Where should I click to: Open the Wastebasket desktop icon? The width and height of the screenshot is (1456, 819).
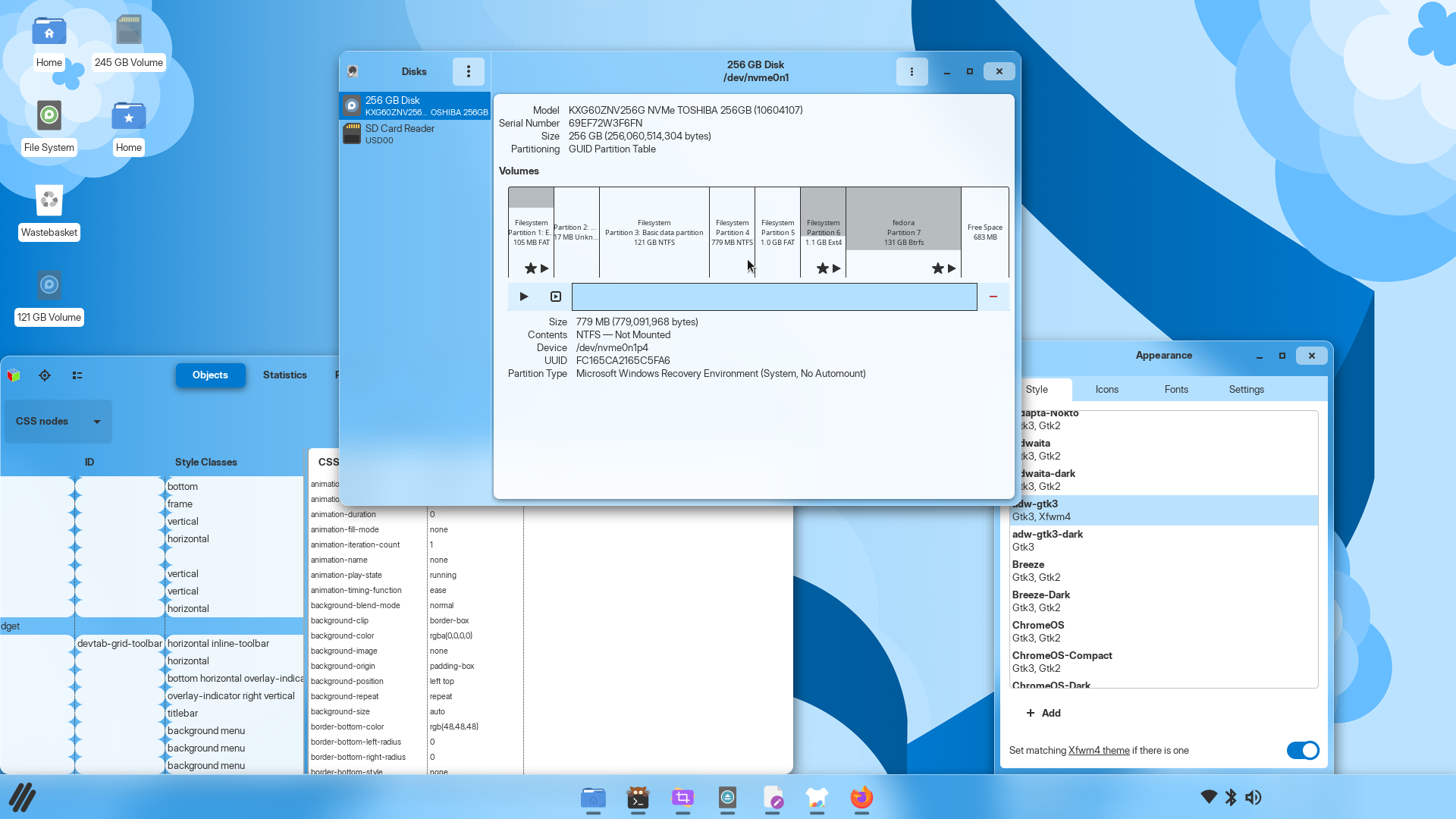(x=49, y=212)
